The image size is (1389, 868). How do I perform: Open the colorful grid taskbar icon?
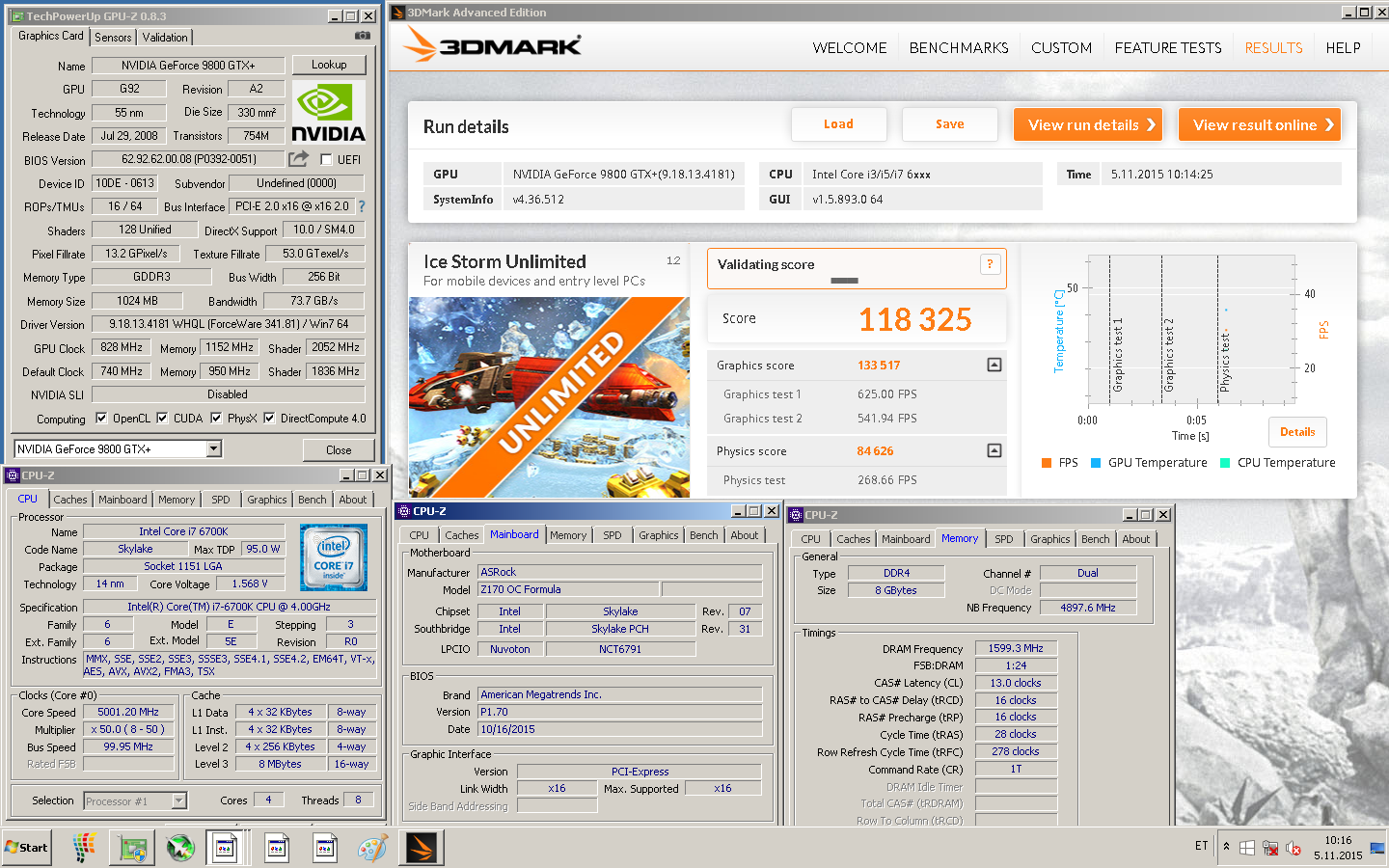(x=85, y=848)
